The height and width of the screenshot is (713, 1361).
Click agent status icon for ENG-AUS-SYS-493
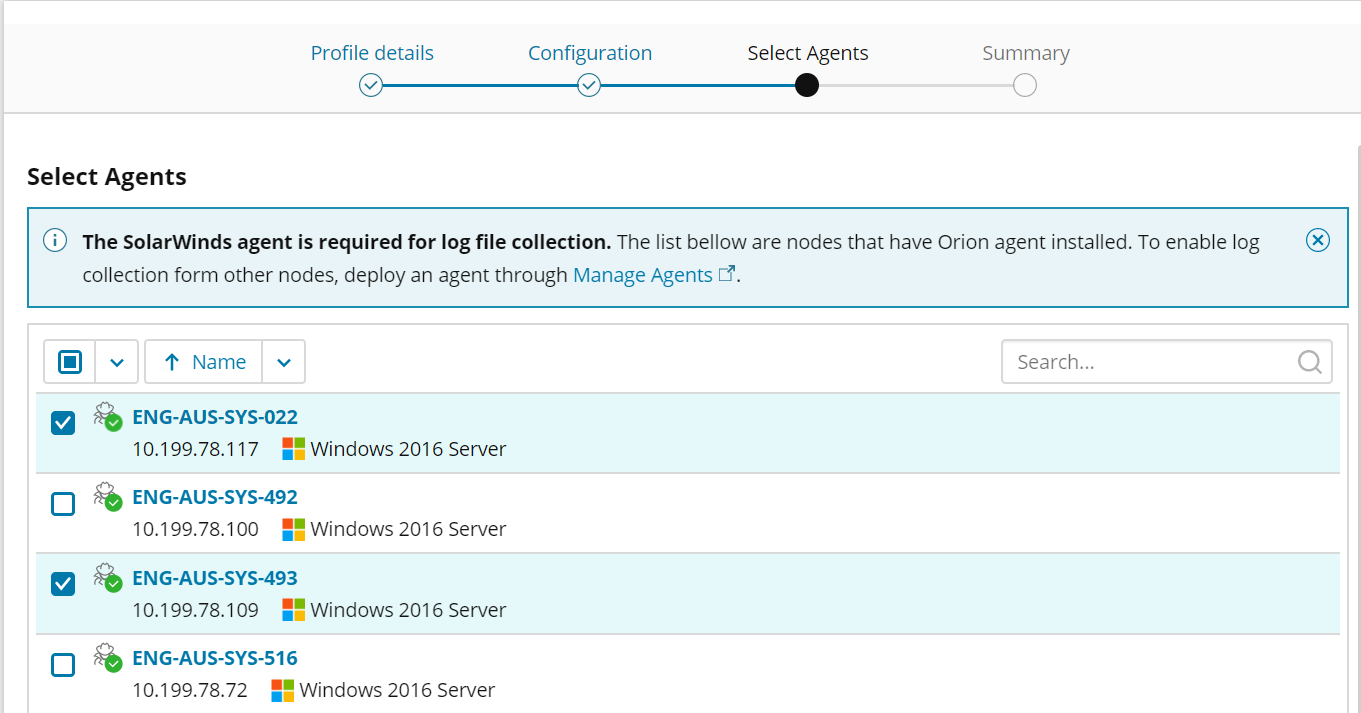[107, 577]
